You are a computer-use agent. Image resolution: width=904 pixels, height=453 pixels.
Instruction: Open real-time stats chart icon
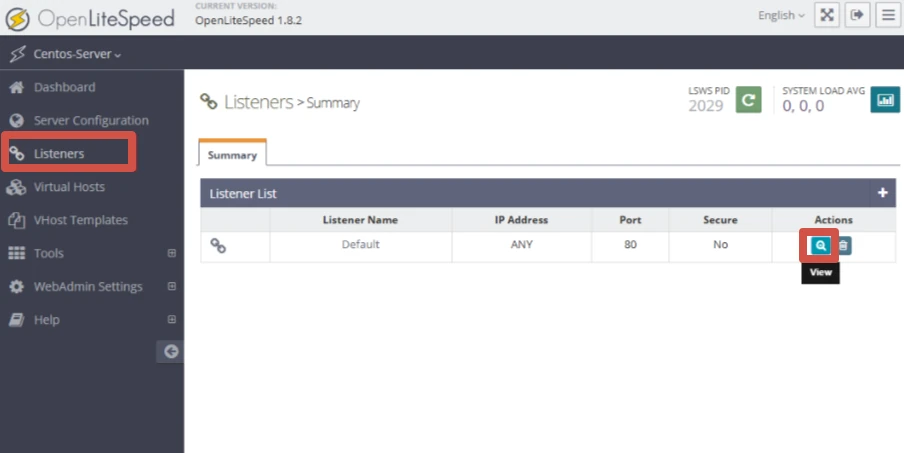(885, 100)
